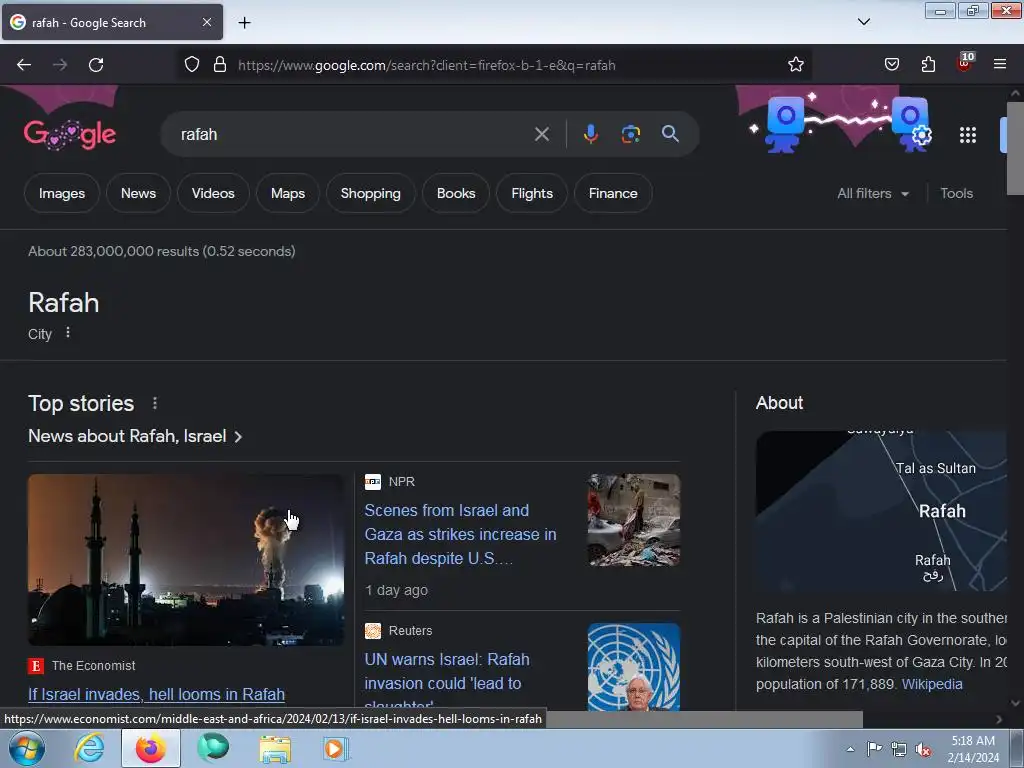Screen dimensions: 1024x768
Task: Click the browser forward arrow
Action: click(x=60, y=65)
